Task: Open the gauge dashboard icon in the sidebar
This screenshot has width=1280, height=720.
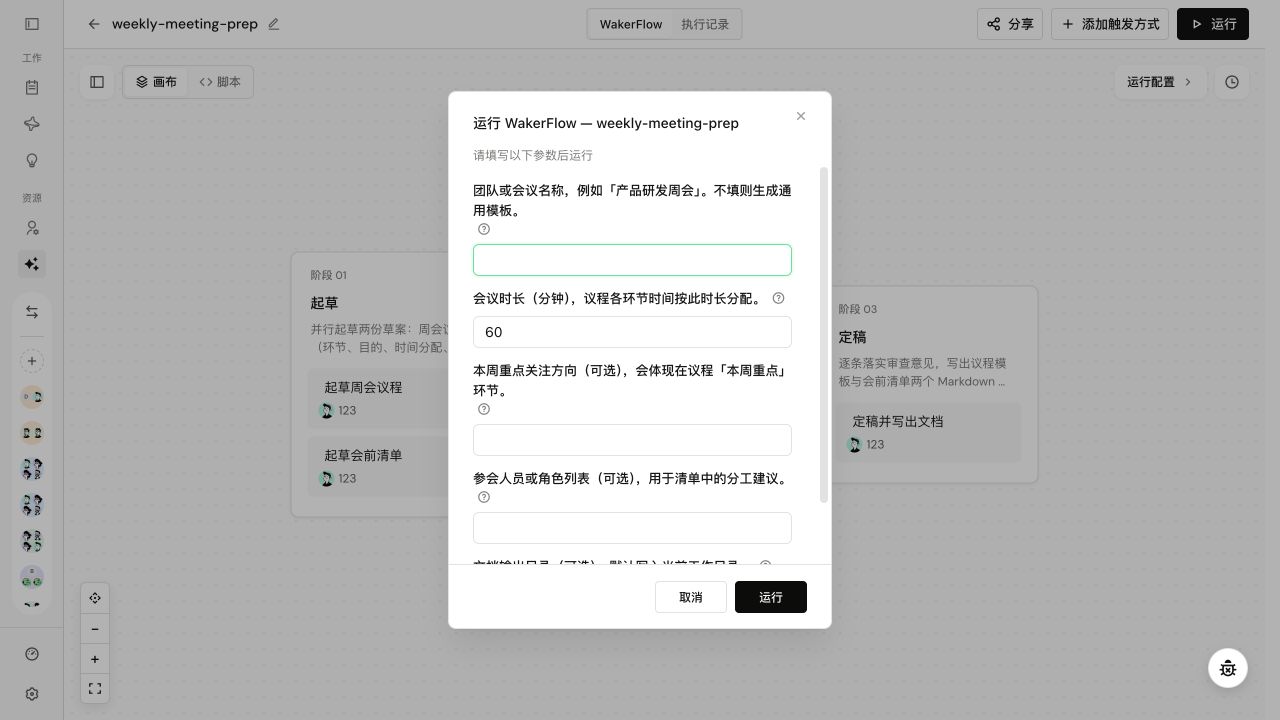Action: click(32, 654)
